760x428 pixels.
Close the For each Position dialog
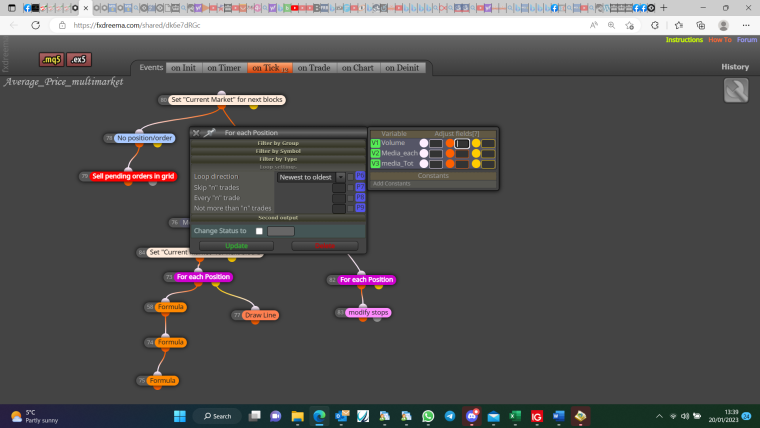[196, 132]
